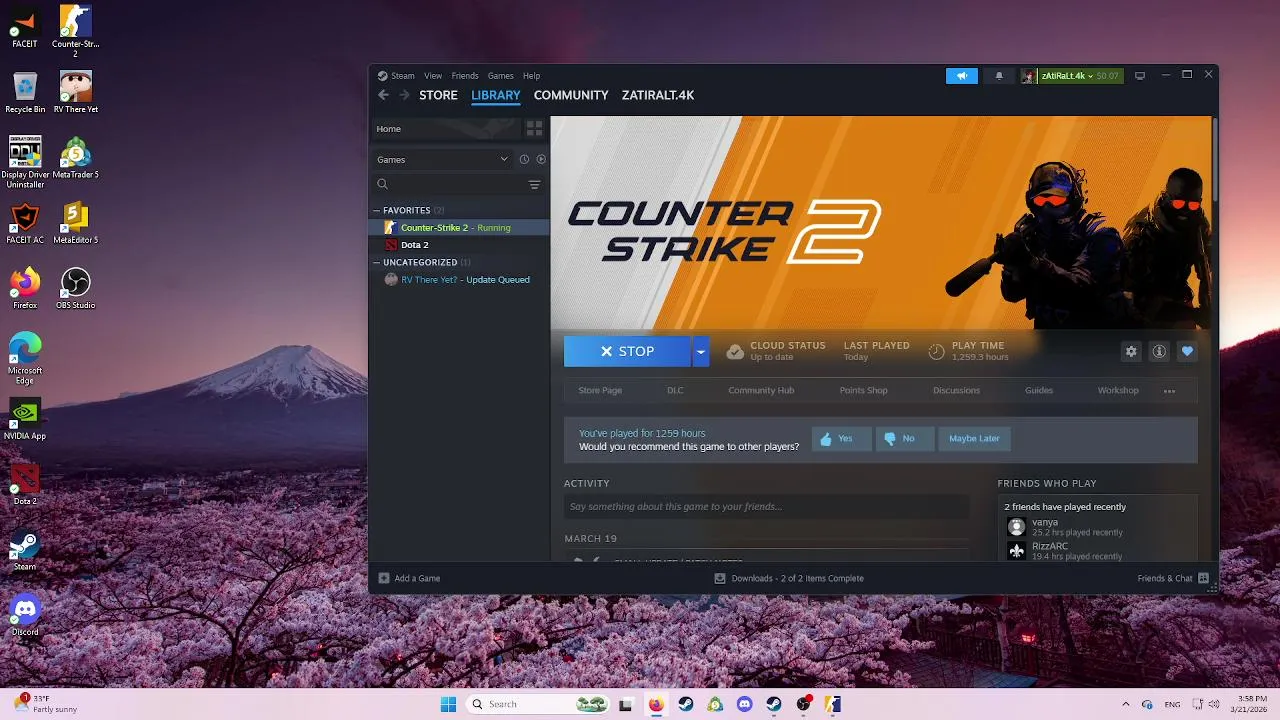Recommend the game with Yes
1280x720 pixels.
(x=841, y=438)
